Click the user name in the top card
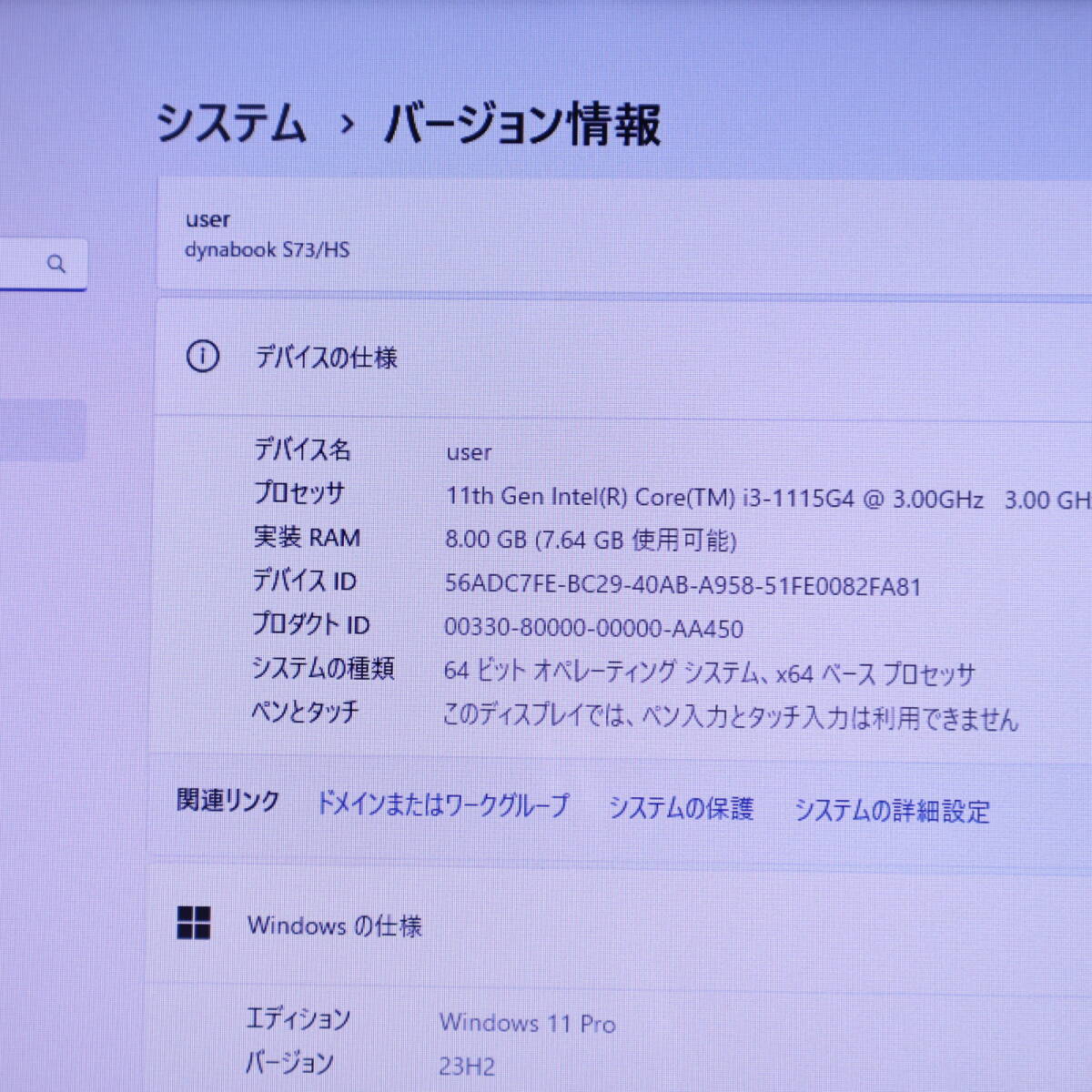Screen dimensions: 1092x1092 pyautogui.click(x=207, y=219)
